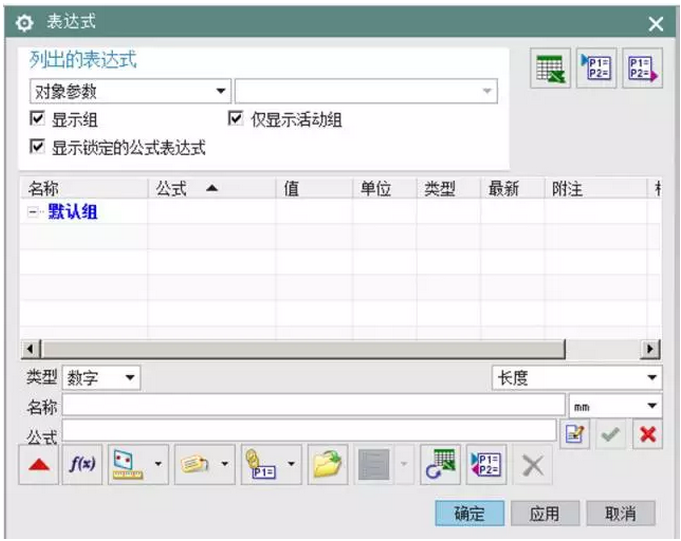The image size is (681, 541).
Task: Click the 确定 button
Action: point(469,513)
